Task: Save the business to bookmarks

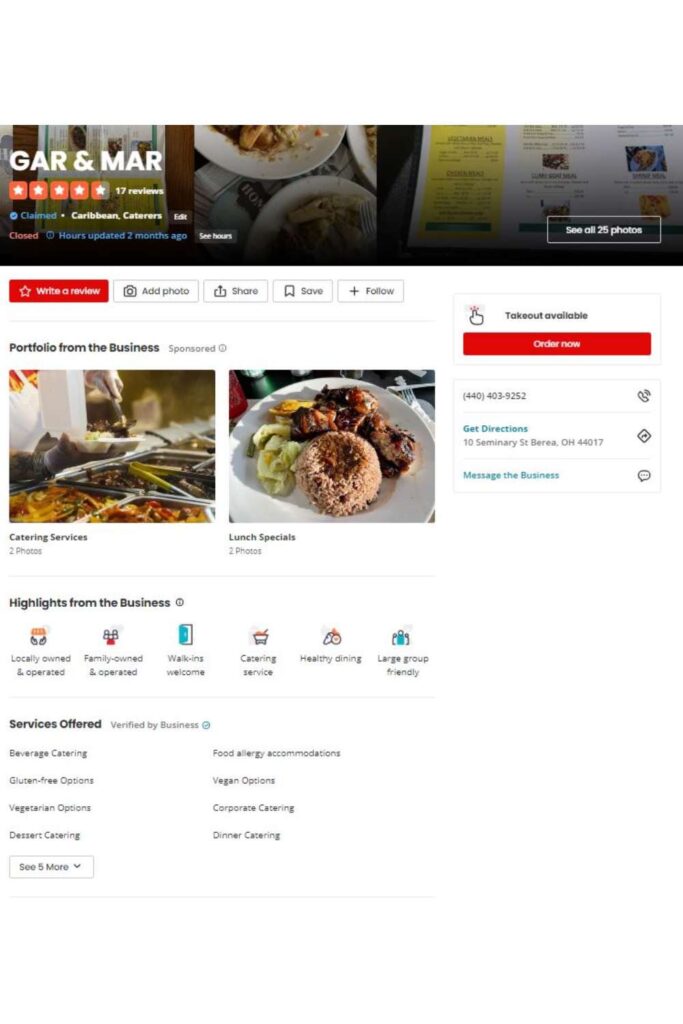Action: point(303,291)
